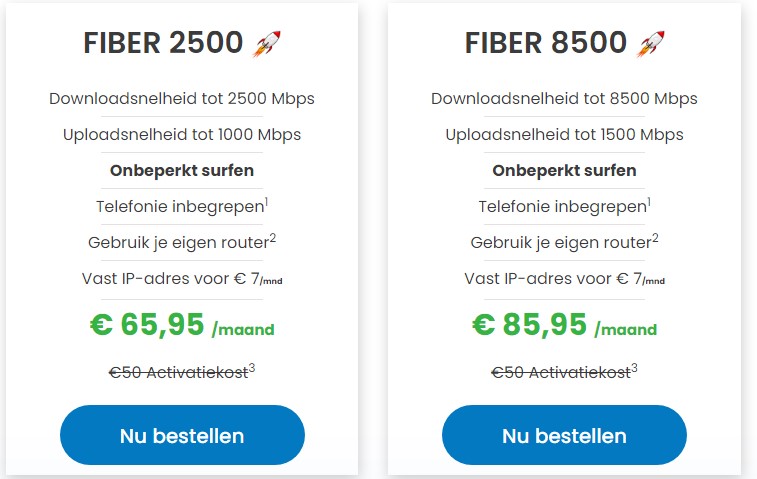Click footnote 2 on FIBER 8500 router line
757x479 pixels.
click(x=655, y=237)
